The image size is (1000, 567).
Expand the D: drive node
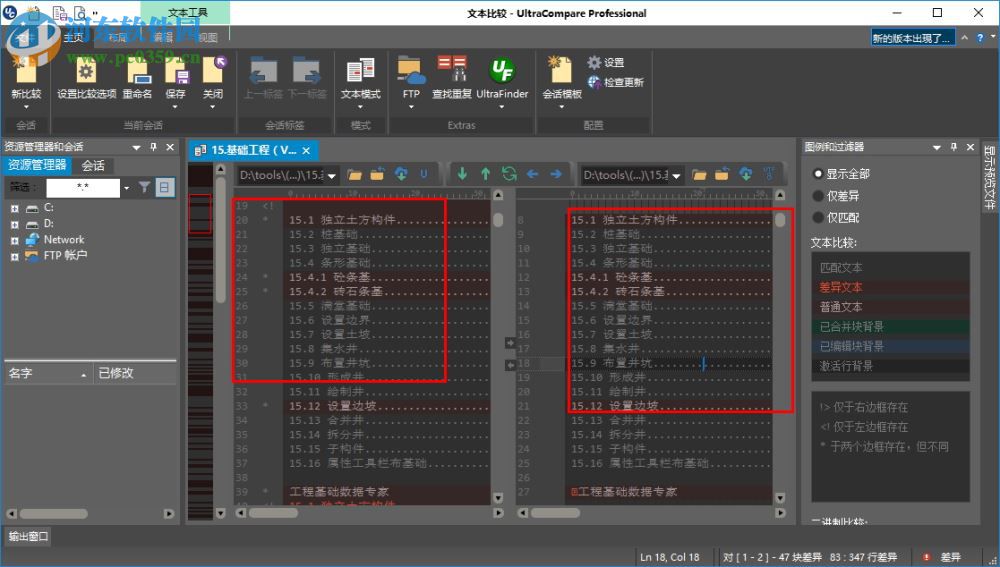pos(15,225)
